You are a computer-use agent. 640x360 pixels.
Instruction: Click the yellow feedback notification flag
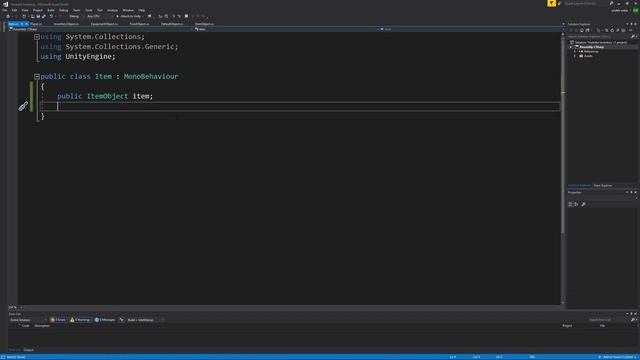point(551,3)
